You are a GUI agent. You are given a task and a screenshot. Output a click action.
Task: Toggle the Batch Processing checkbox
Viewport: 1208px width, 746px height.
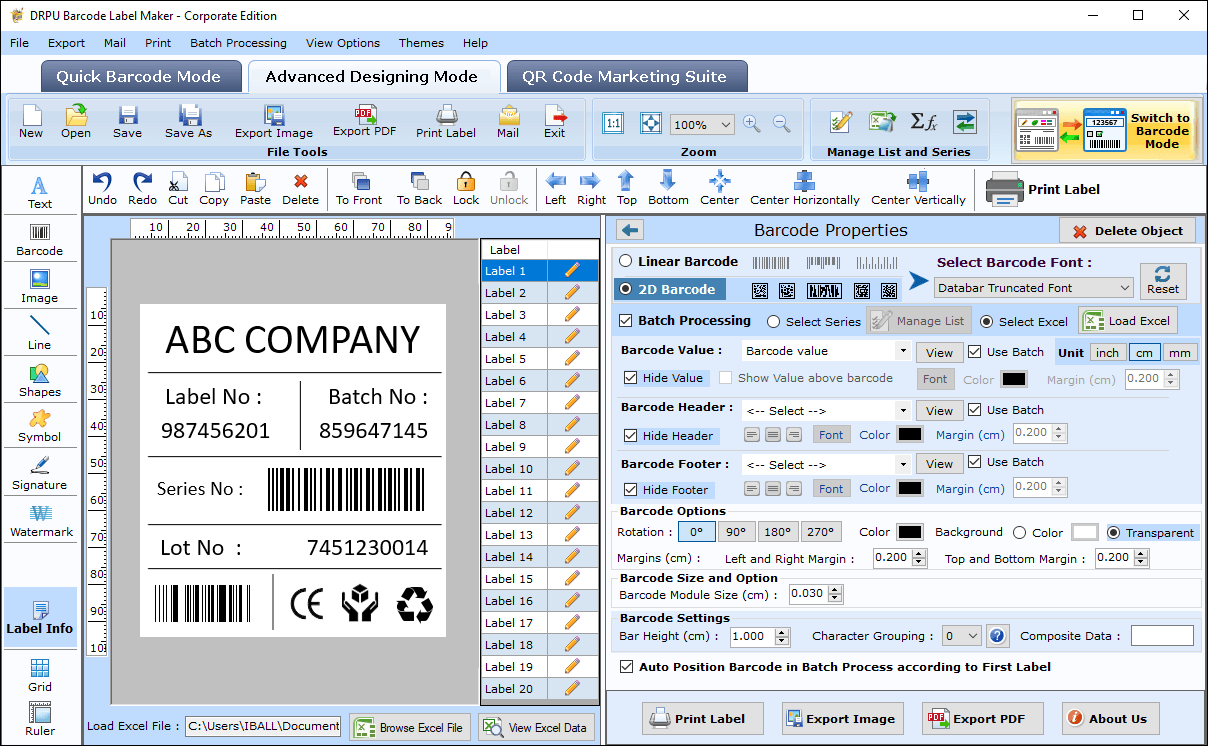[x=626, y=321]
